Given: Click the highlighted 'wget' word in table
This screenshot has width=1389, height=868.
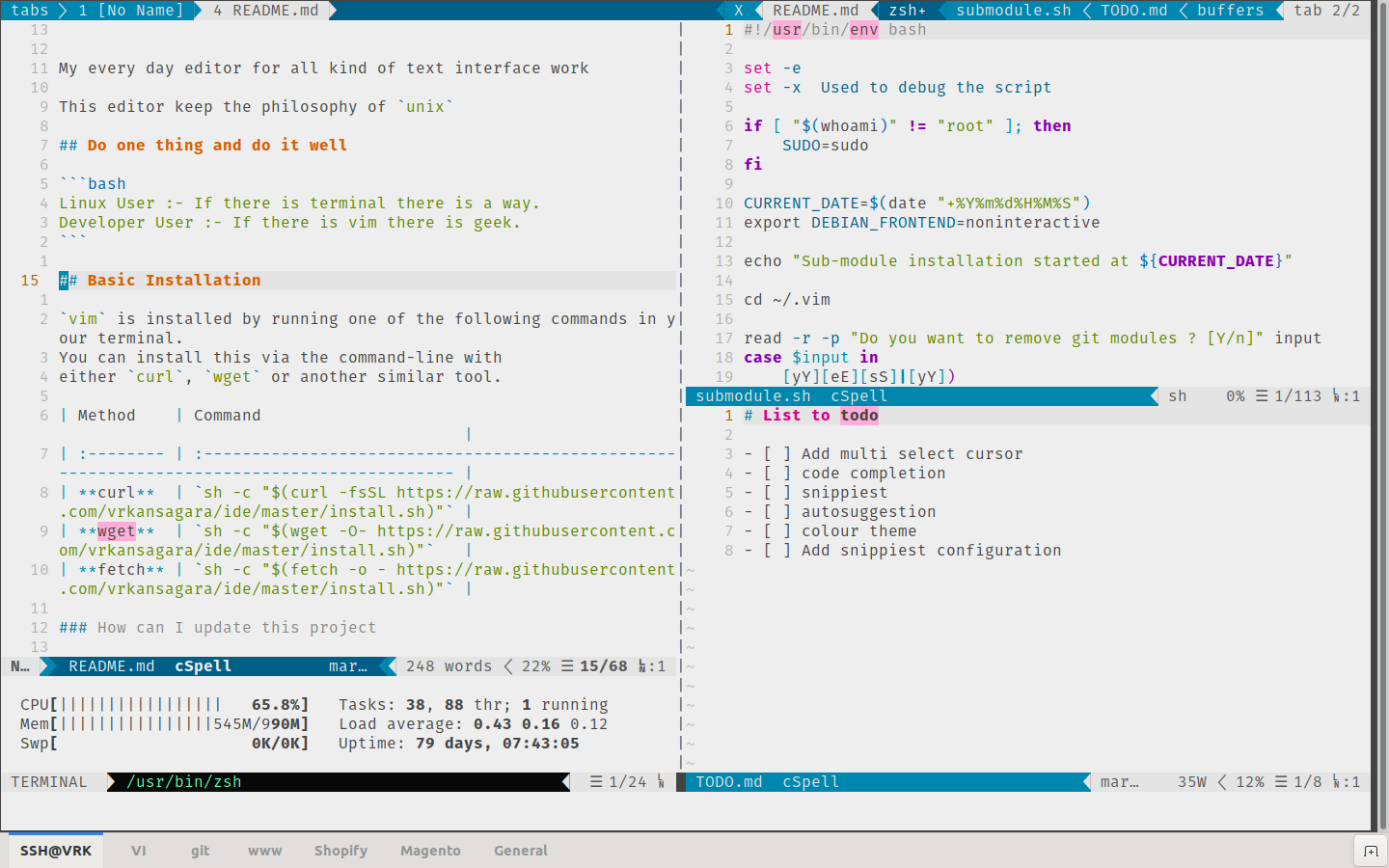Looking at the screenshot, I should coord(117,531).
